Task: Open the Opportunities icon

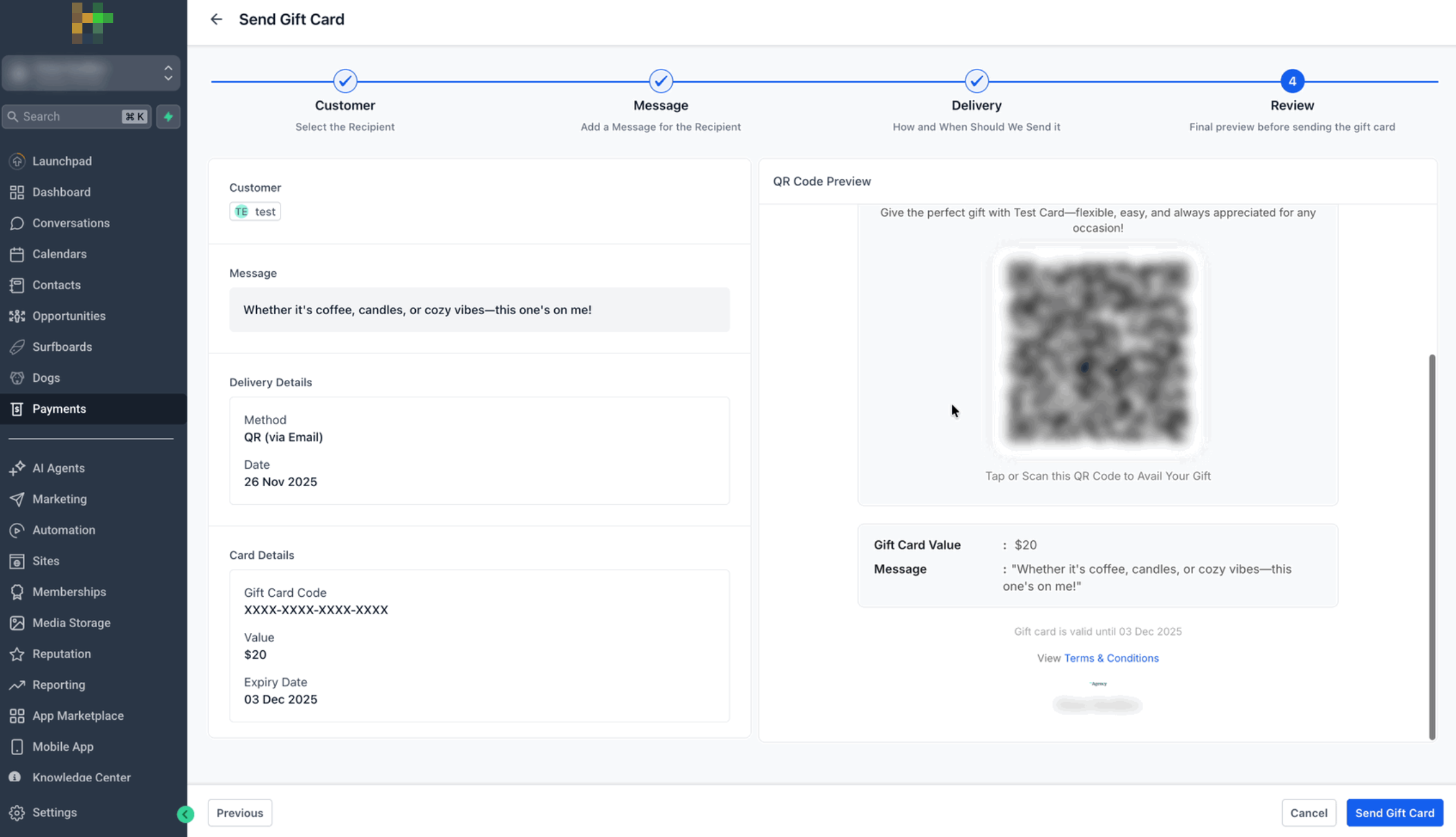Action: [x=17, y=315]
